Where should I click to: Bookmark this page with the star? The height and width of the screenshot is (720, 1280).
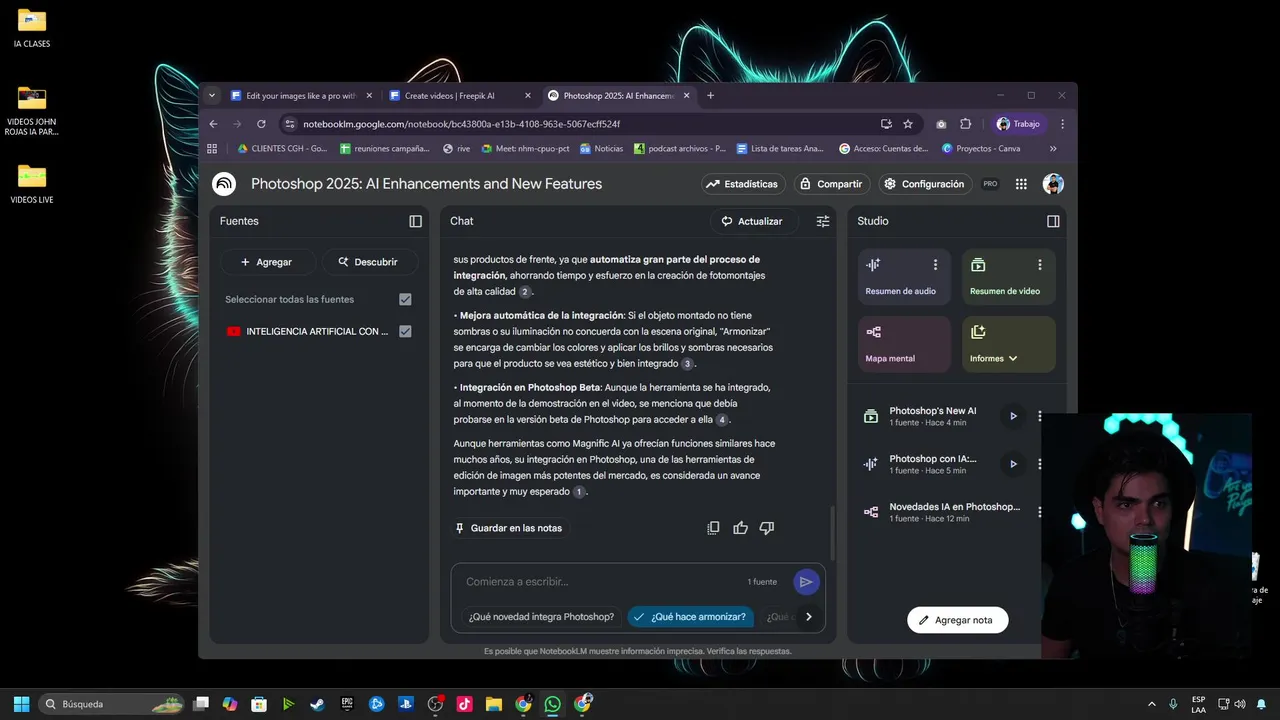[908, 124]
